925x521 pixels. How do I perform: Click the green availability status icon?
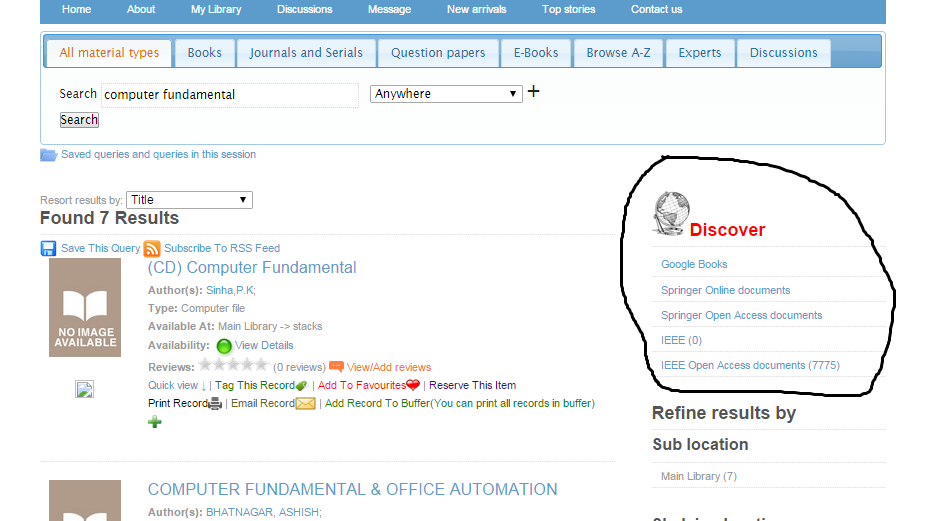[224, 346]
